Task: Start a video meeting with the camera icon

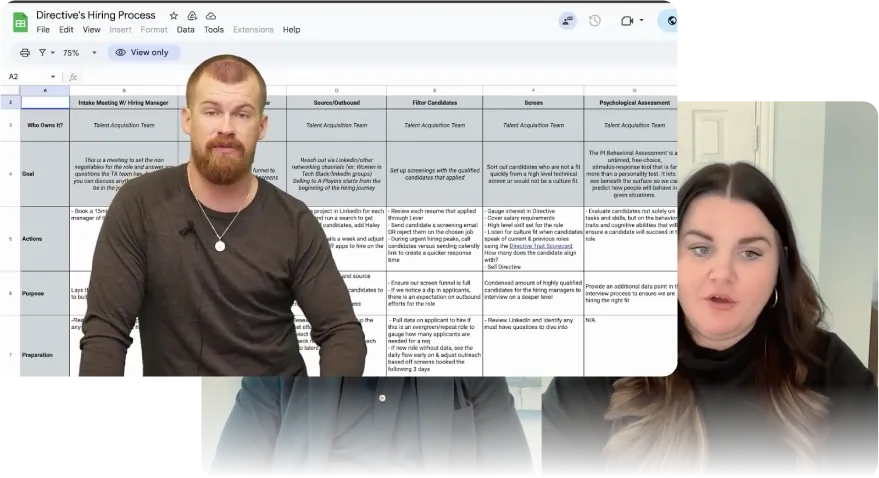Action: click(x=627, y=21)
